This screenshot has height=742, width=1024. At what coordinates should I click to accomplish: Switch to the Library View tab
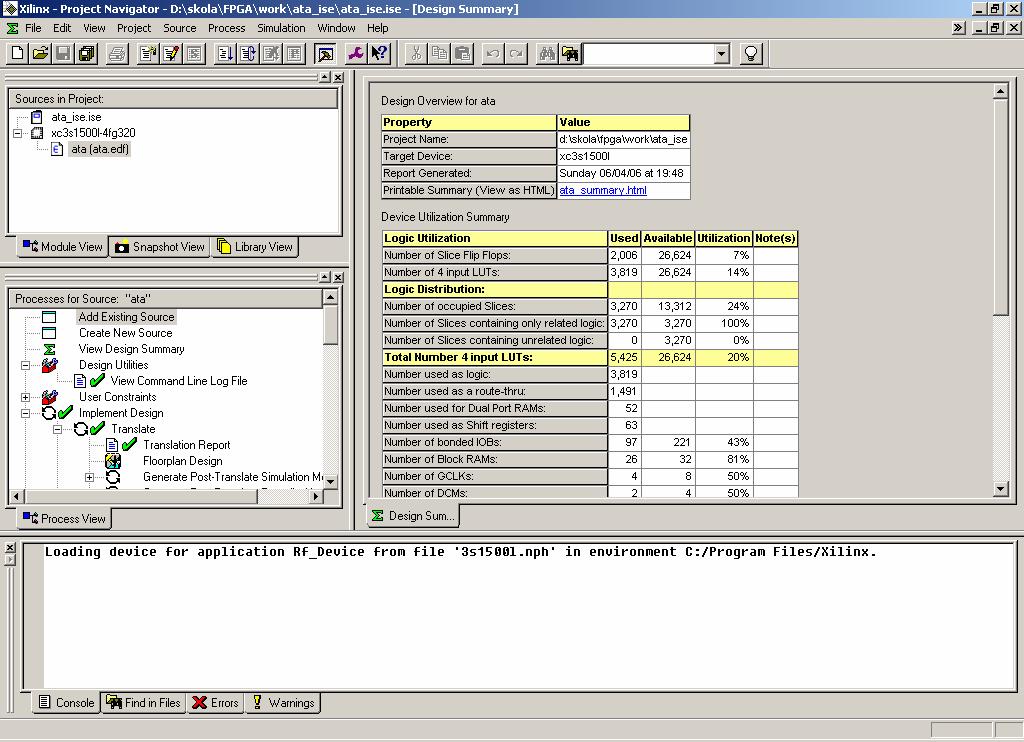(x=255, y=247)
